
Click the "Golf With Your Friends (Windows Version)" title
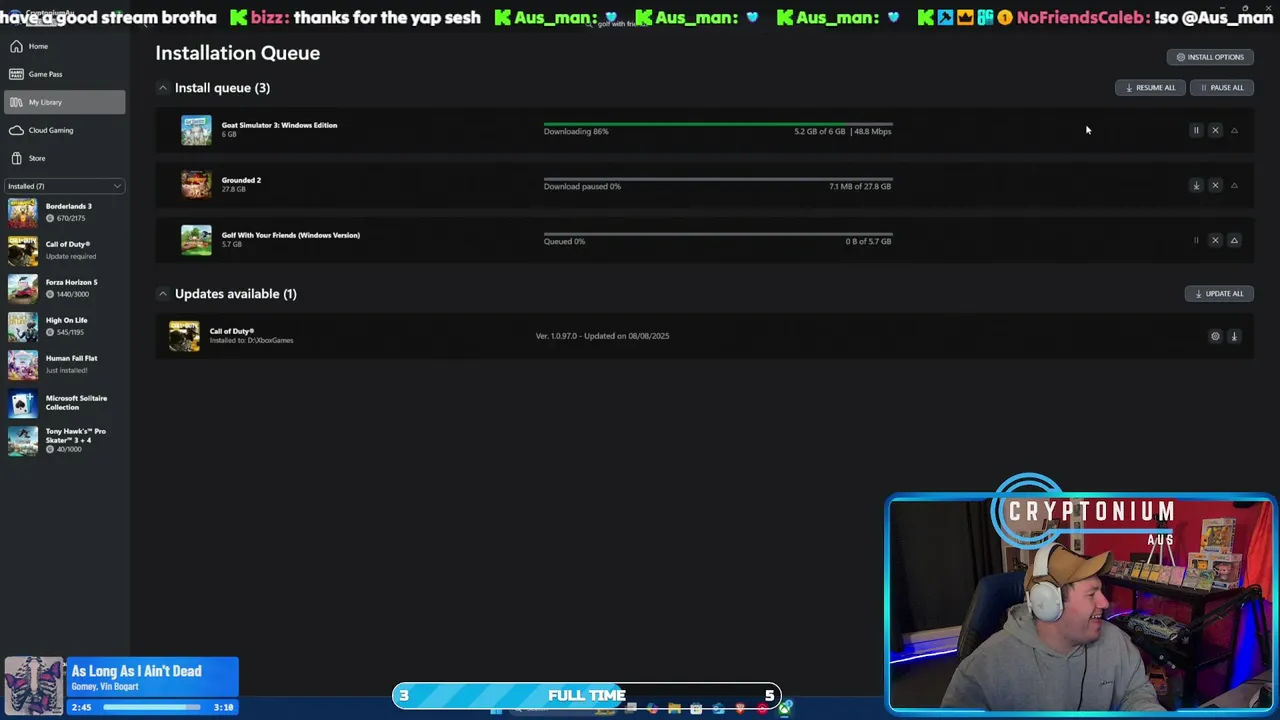click(x=290, y=235)
